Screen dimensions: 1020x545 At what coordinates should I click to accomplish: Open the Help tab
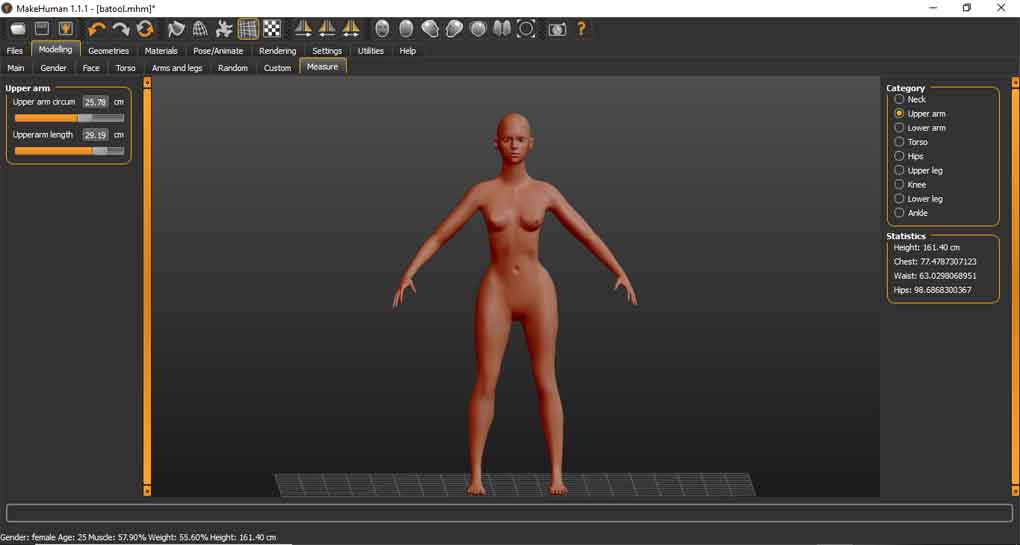pos(408,51)
